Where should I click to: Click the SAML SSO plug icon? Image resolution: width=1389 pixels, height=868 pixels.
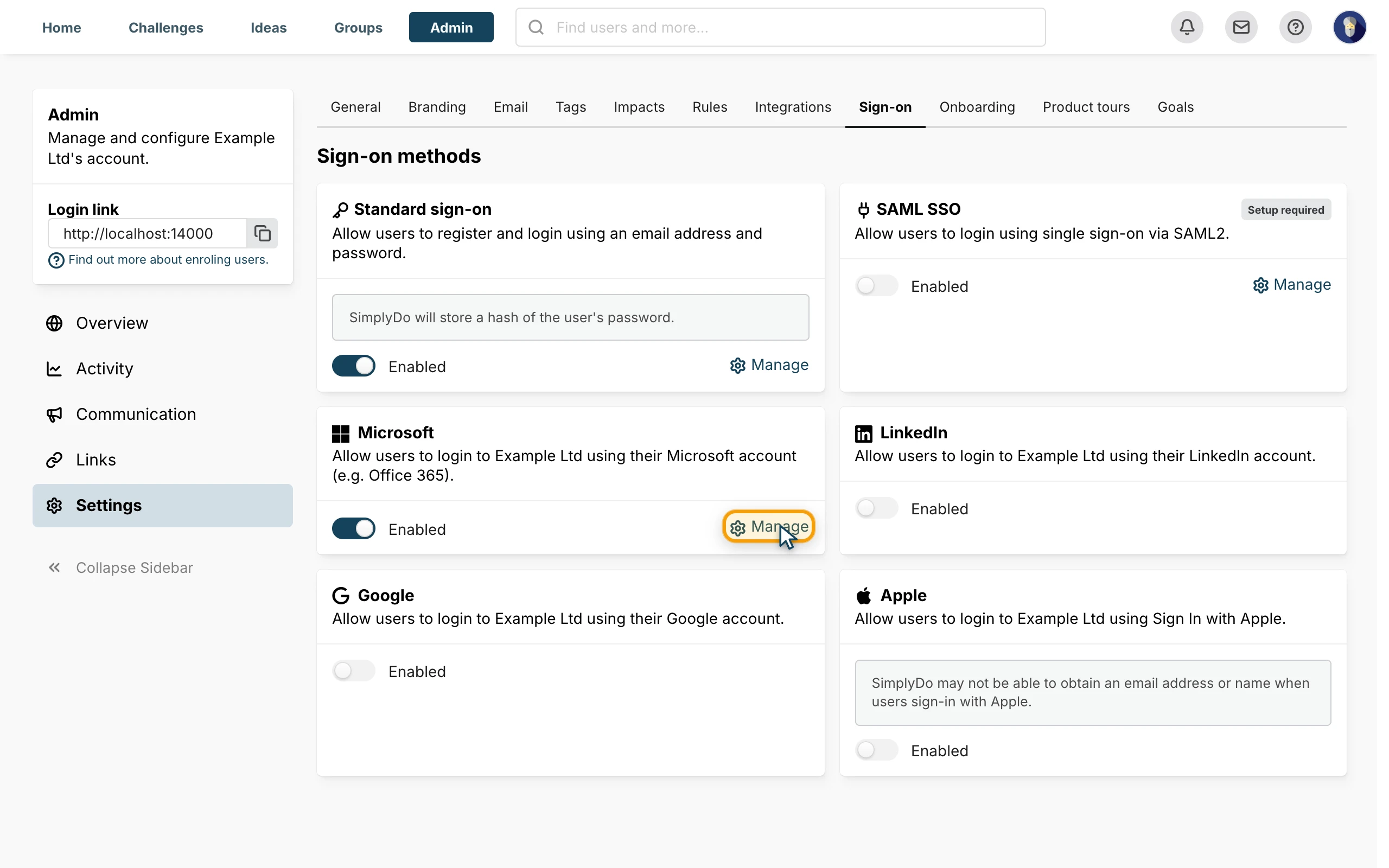(863, 209)
